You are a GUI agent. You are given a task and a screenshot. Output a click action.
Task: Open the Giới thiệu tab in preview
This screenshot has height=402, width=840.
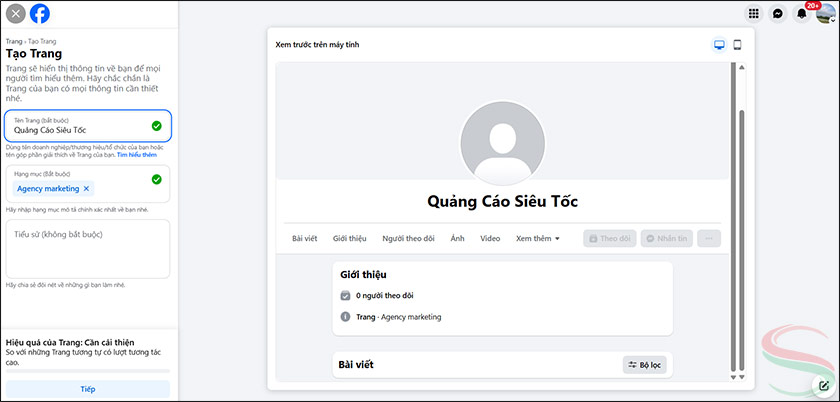[x=349, y=239]
